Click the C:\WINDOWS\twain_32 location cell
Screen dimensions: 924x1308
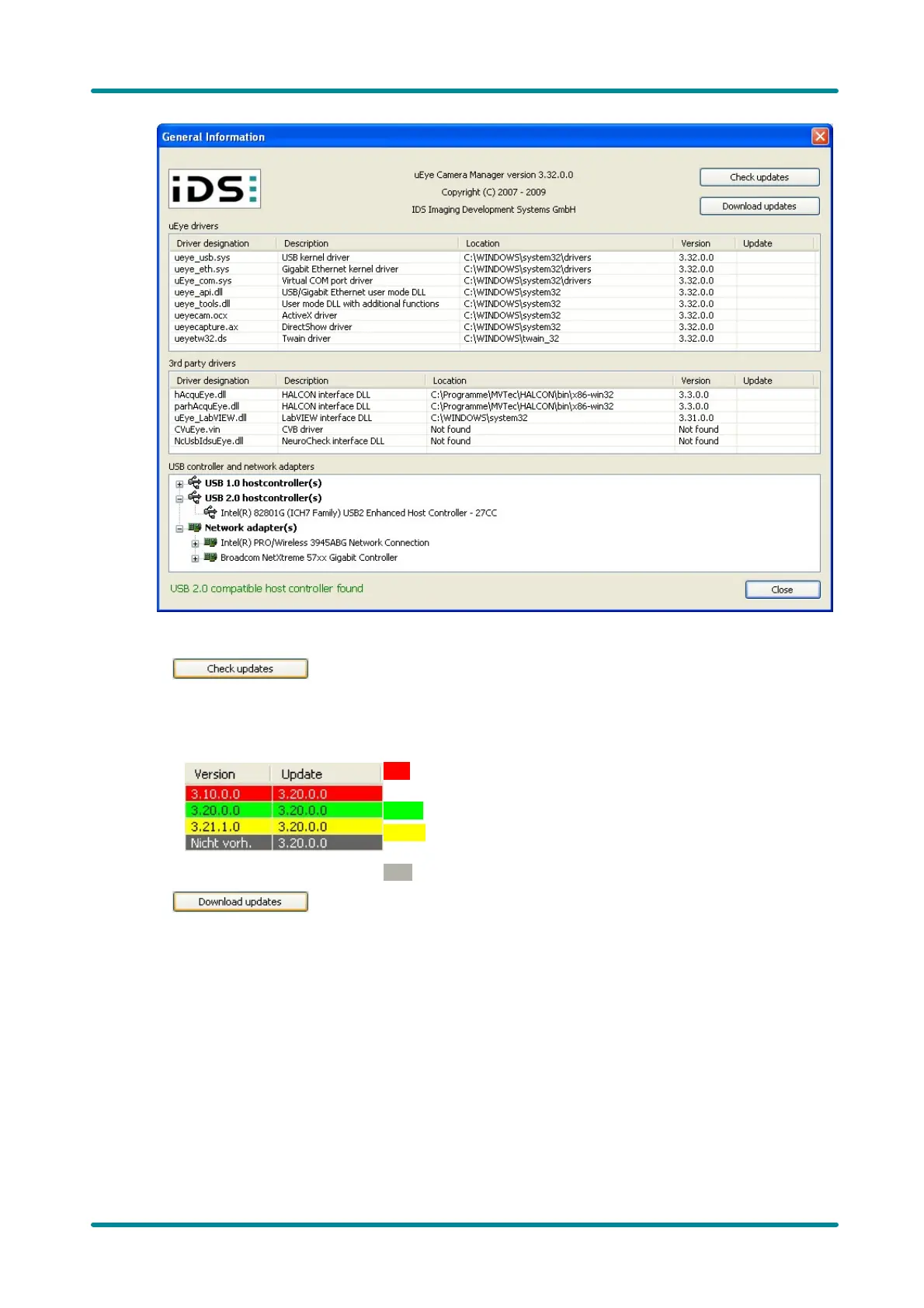[512, 339]
